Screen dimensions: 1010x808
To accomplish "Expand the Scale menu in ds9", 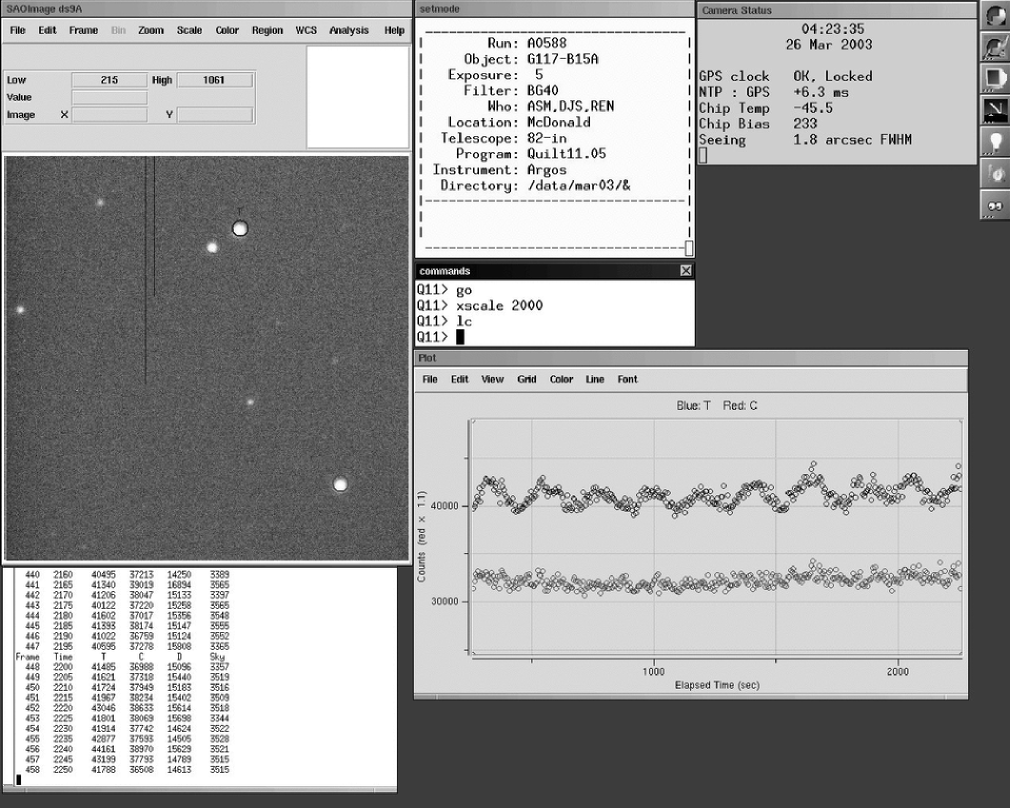I will point(189,30).
